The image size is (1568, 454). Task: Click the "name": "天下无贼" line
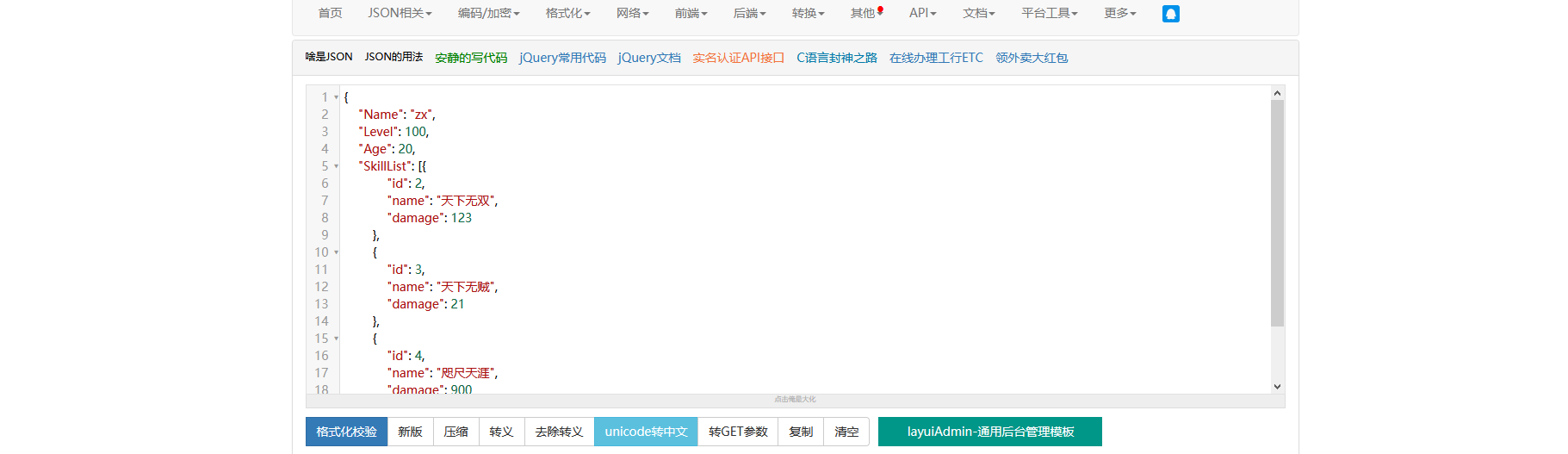click(443, 287)
